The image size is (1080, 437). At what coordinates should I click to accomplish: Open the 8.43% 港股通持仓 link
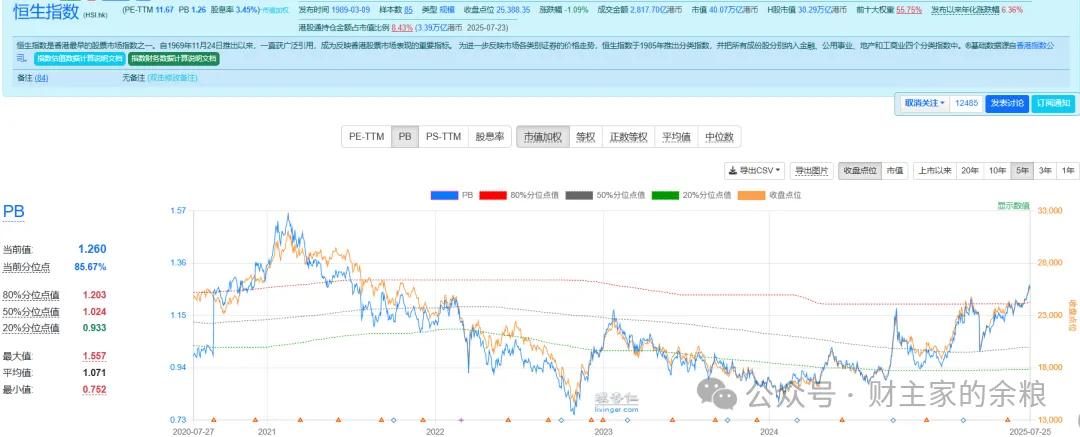402,28
